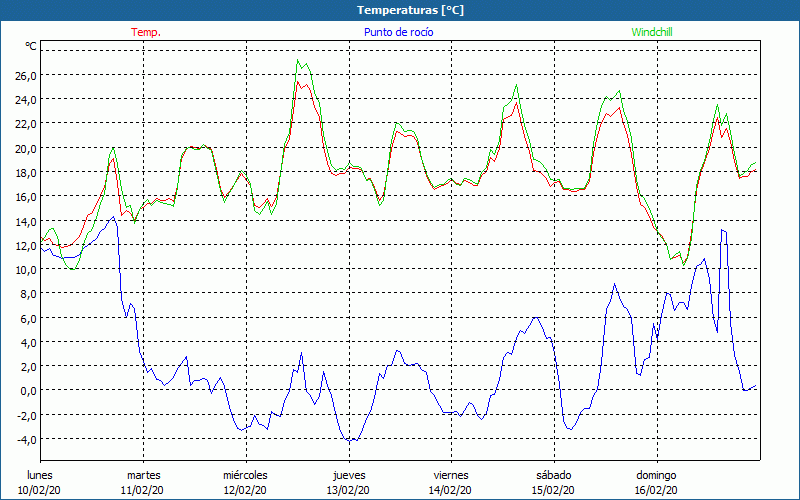The width and height of the screenshot is (800, 500).
Task: Click the -4,0 y-axis value
Action: (x=27, y=440)
